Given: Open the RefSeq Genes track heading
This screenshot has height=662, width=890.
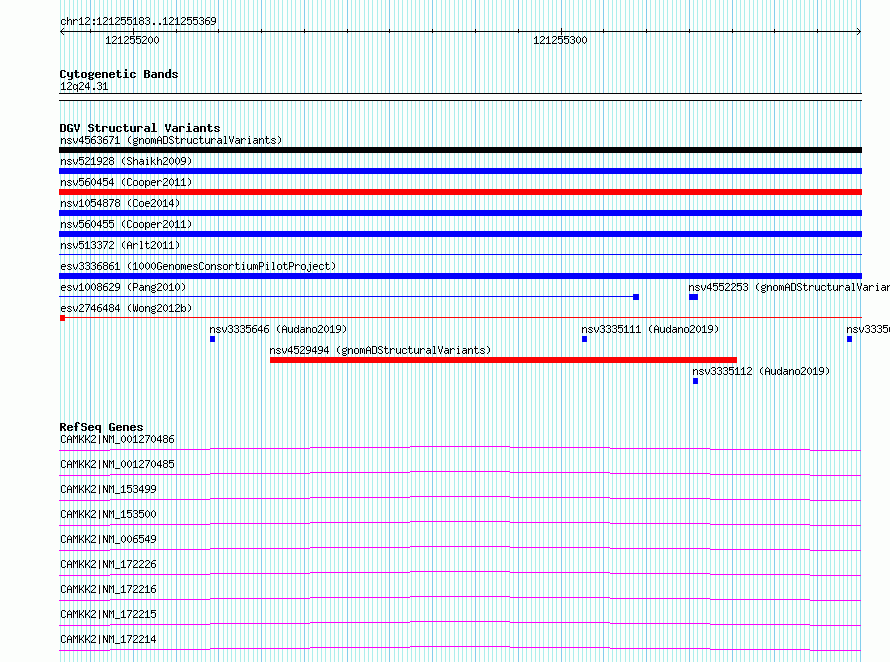Looking at the screenshot, I should [x=101, y=427].
